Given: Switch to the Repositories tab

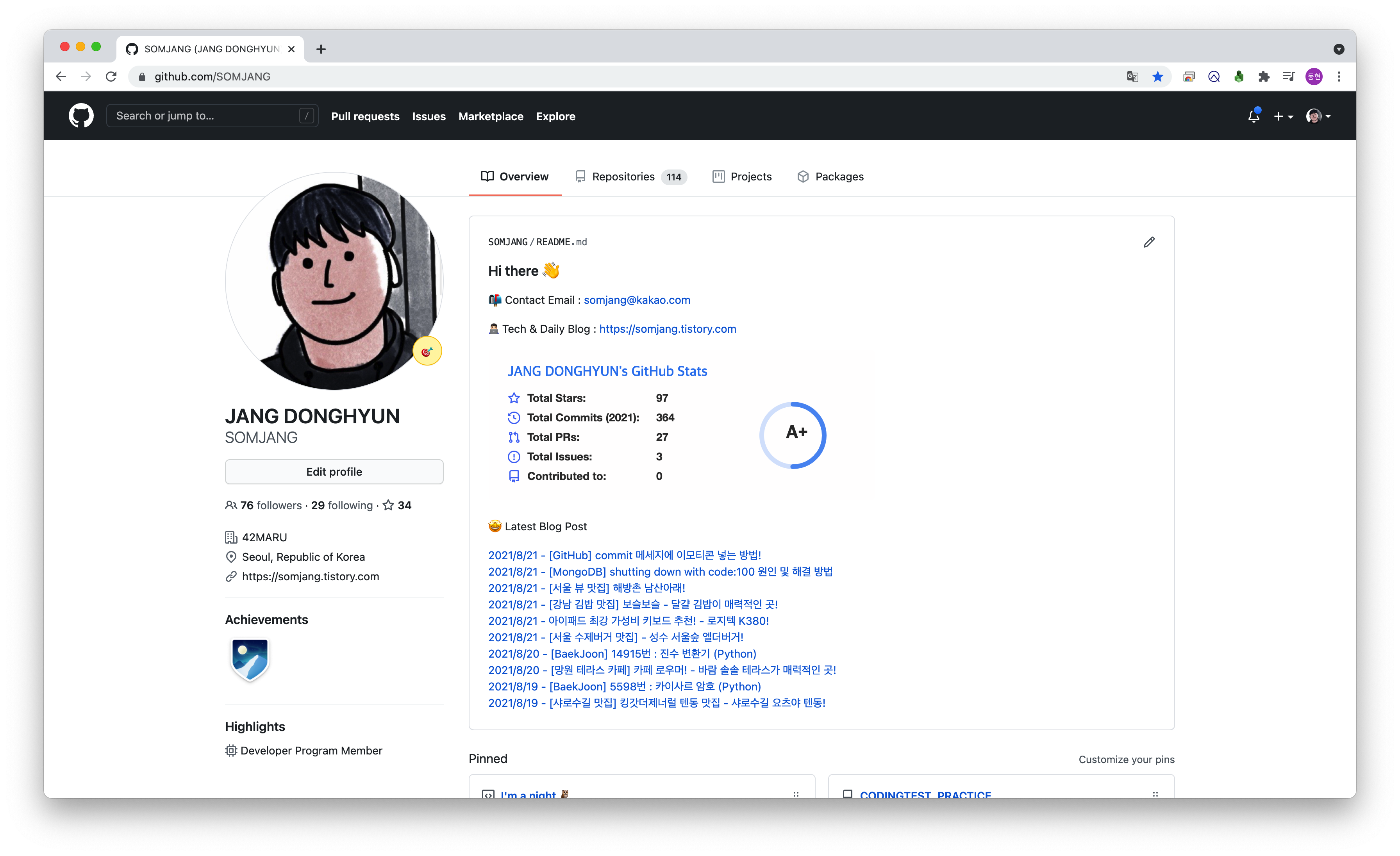Looking at the screenshot, I should click(631, 177).
